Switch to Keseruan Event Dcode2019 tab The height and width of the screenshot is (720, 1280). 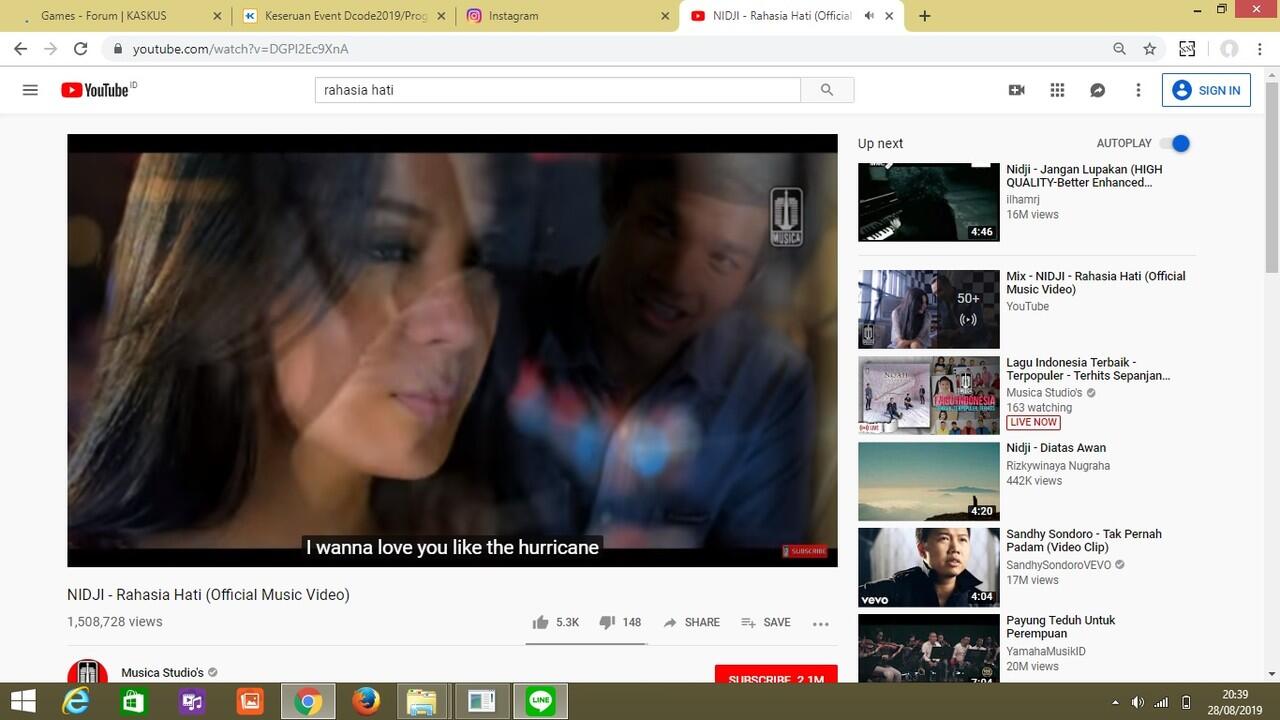[x=344, y=16]
